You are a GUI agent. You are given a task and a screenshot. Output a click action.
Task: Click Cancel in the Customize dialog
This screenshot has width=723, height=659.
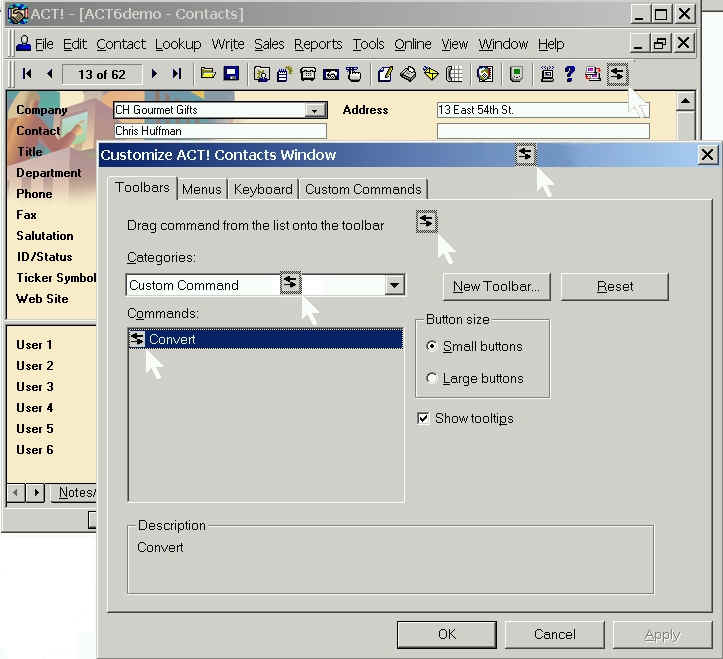pos(555,635)
